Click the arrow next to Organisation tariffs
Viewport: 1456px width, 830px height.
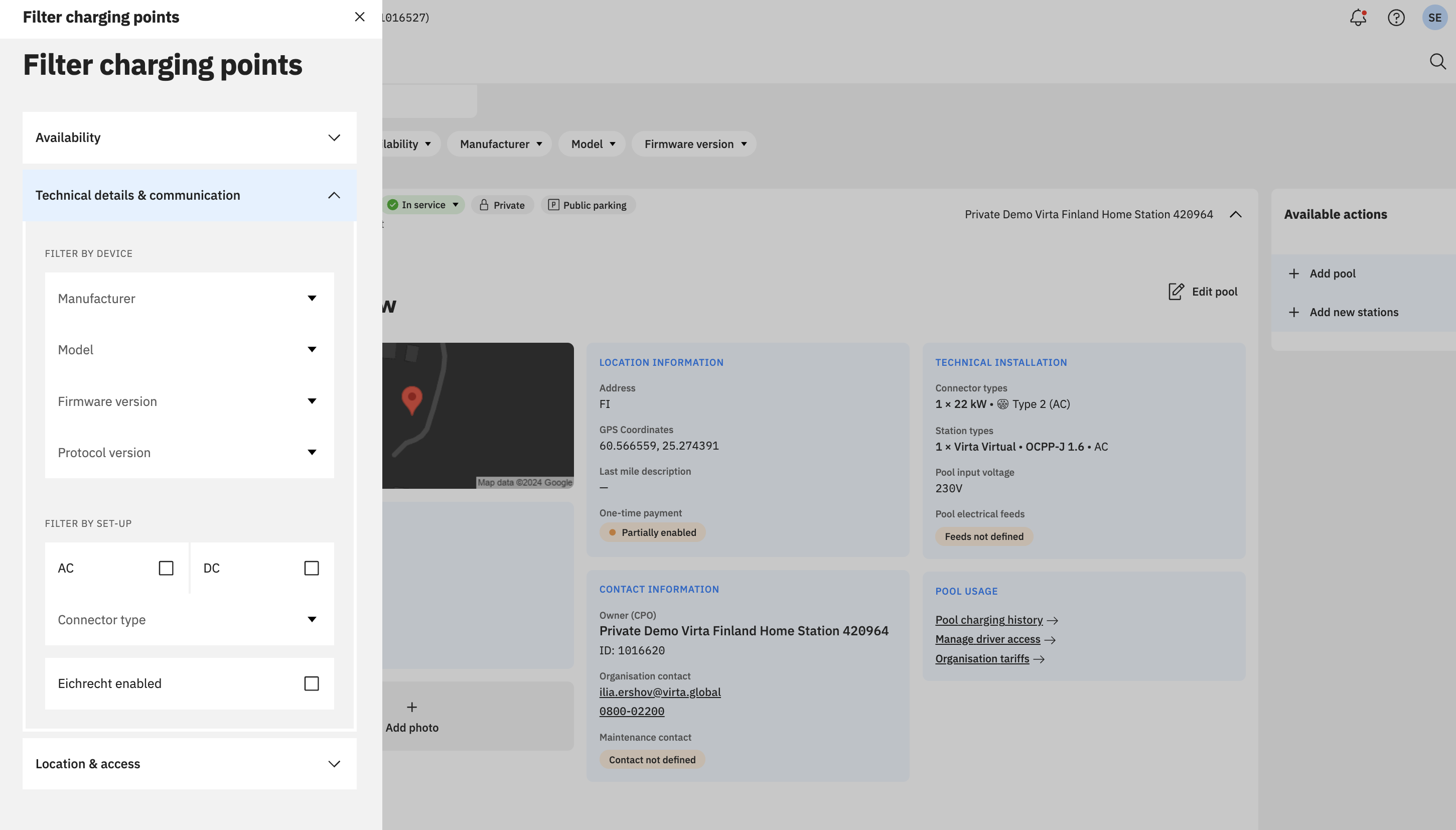click(1039, 659)
